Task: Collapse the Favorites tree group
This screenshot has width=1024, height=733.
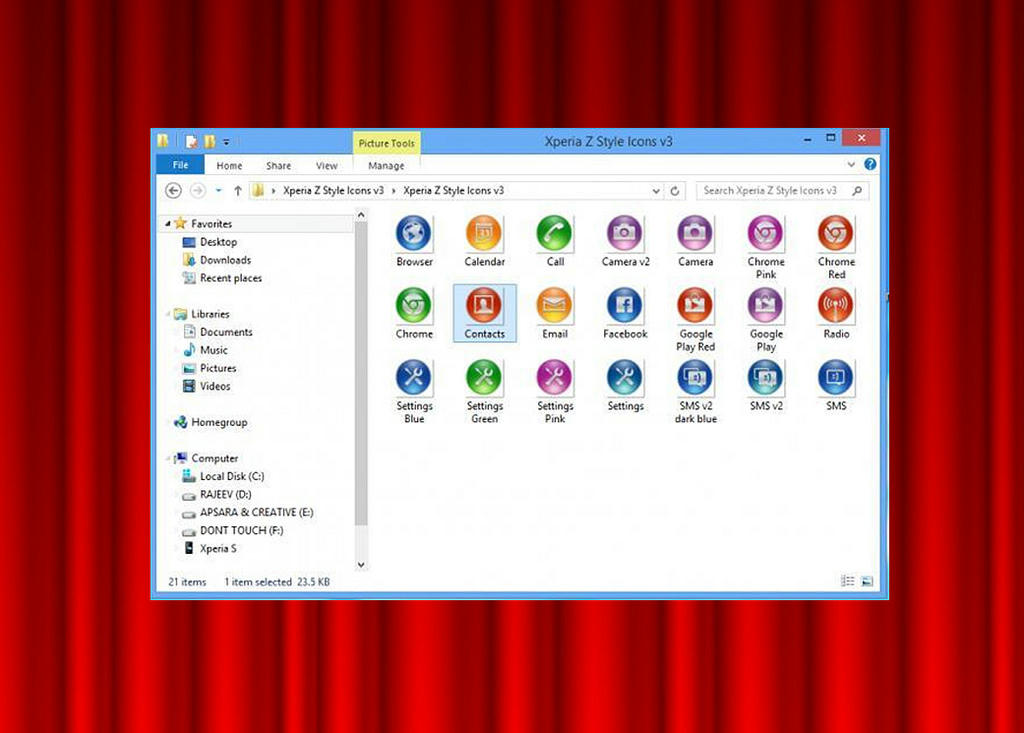Action: tap(168, 223)
